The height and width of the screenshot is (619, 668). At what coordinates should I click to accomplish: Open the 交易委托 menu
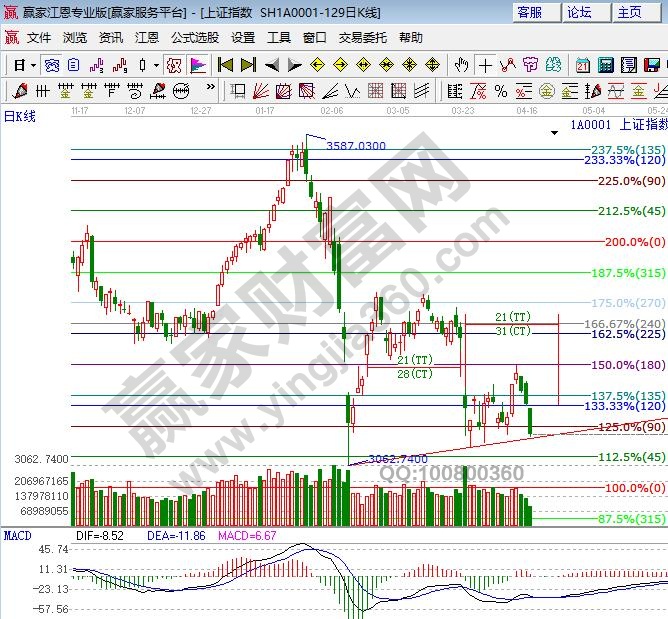coord(361,38)
